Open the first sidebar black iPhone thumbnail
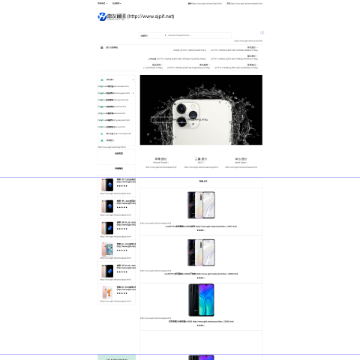 (x=107, y=185)
